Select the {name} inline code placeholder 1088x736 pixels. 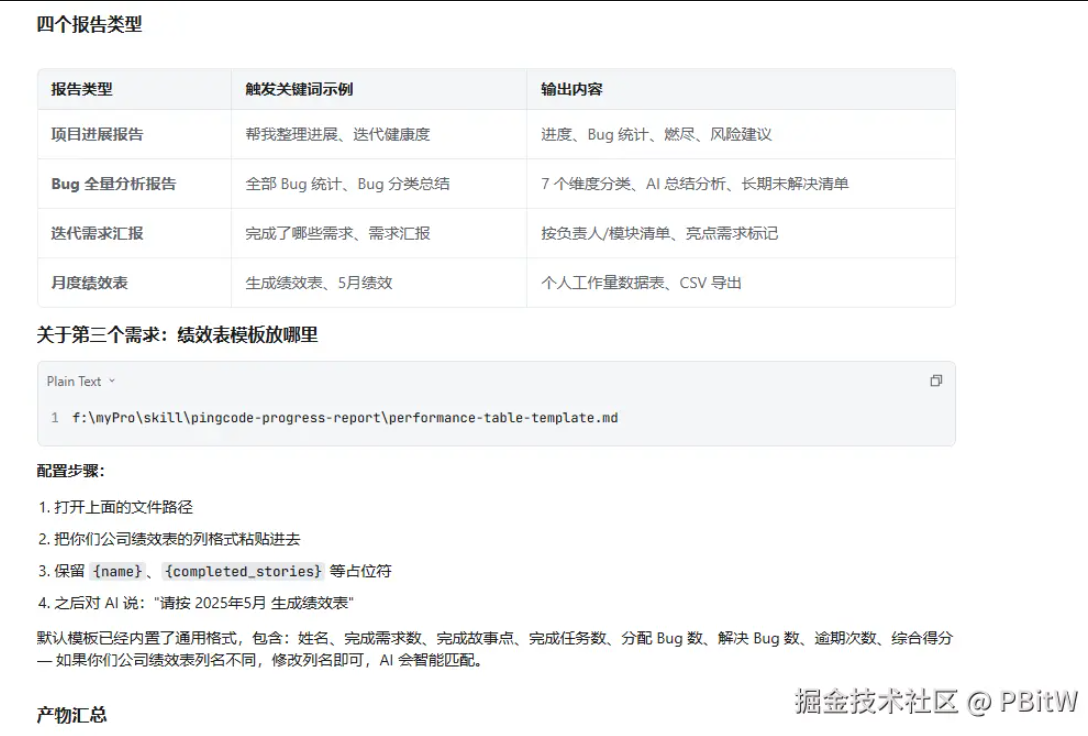(x=117, y=571)
